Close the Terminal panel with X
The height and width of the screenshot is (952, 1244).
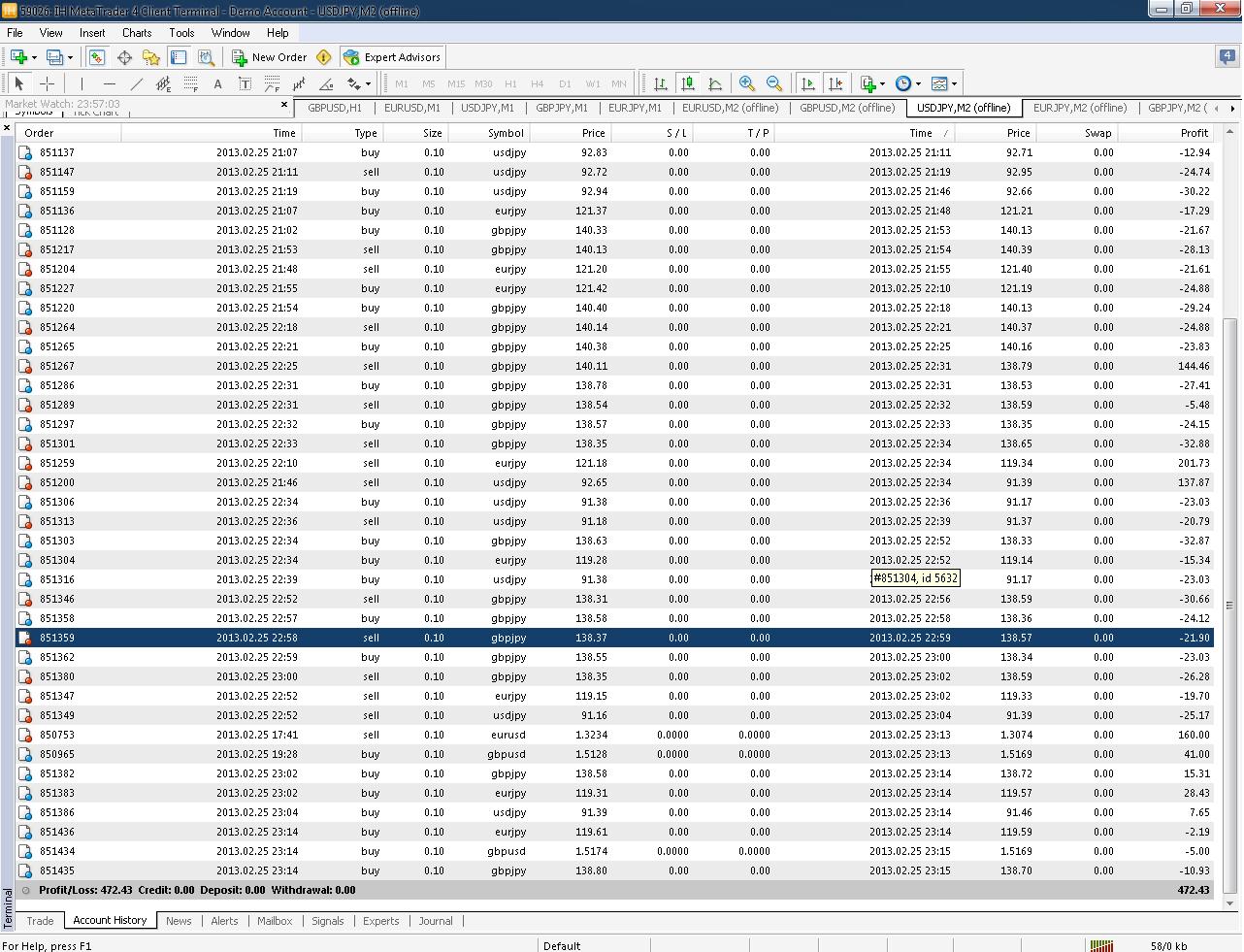[7, 127]
